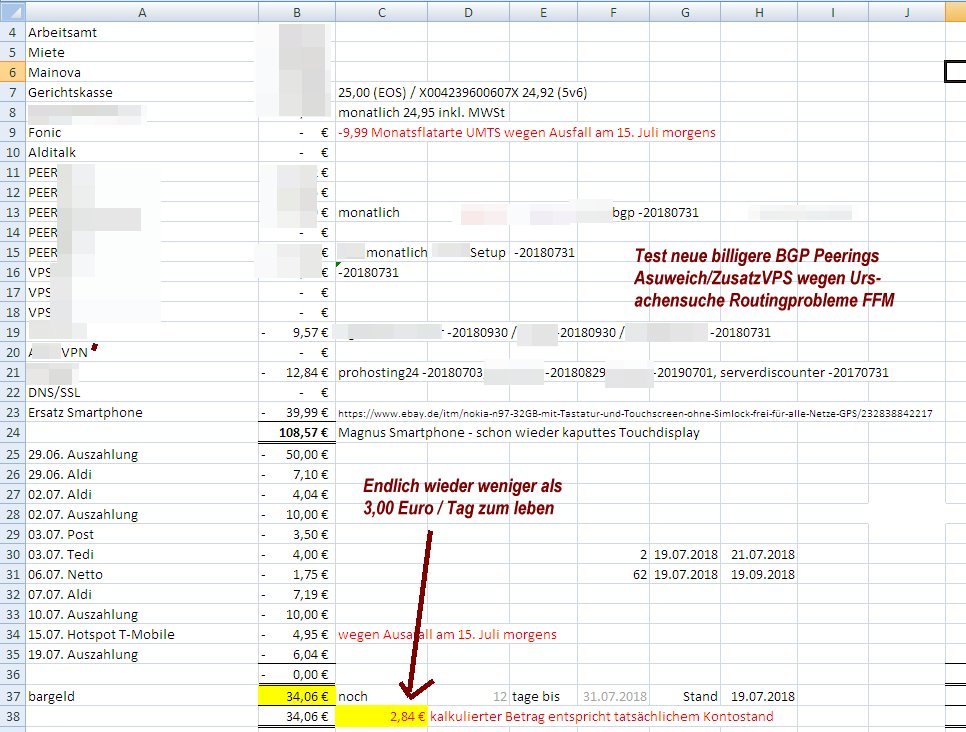Select the yellow 34,06 € cell
The image size is (966, 732).
coord(296,696)
